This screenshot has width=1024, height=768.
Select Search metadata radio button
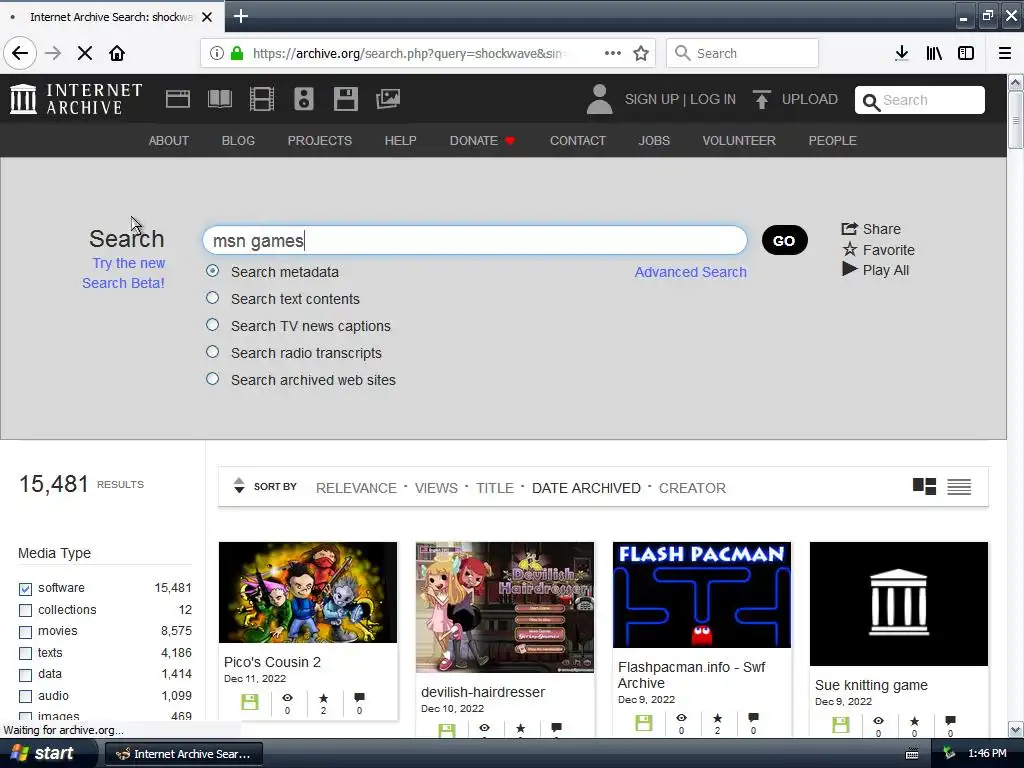(x=212, y=270)
